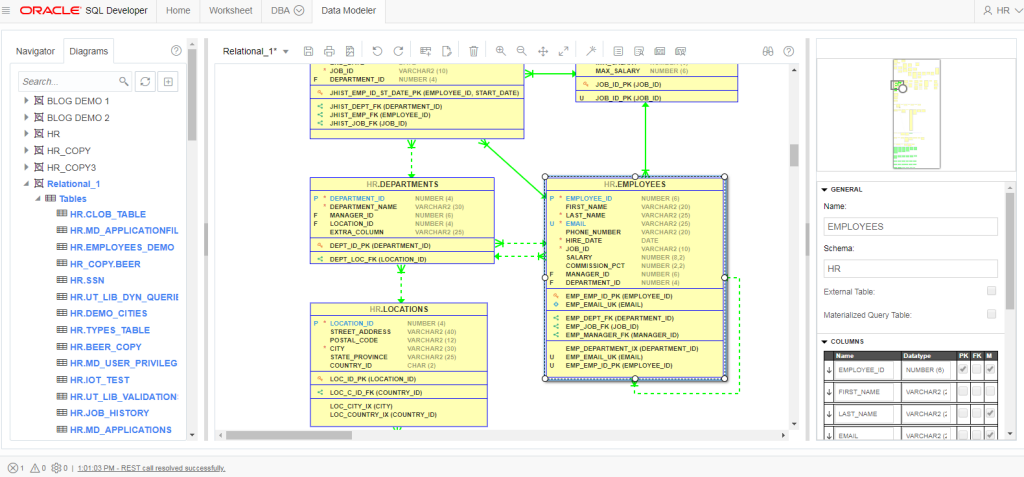The width and height of the screenshot is (1024, 477).
Task: Click the DDL preview document icon
Action: tap(618, 51)
